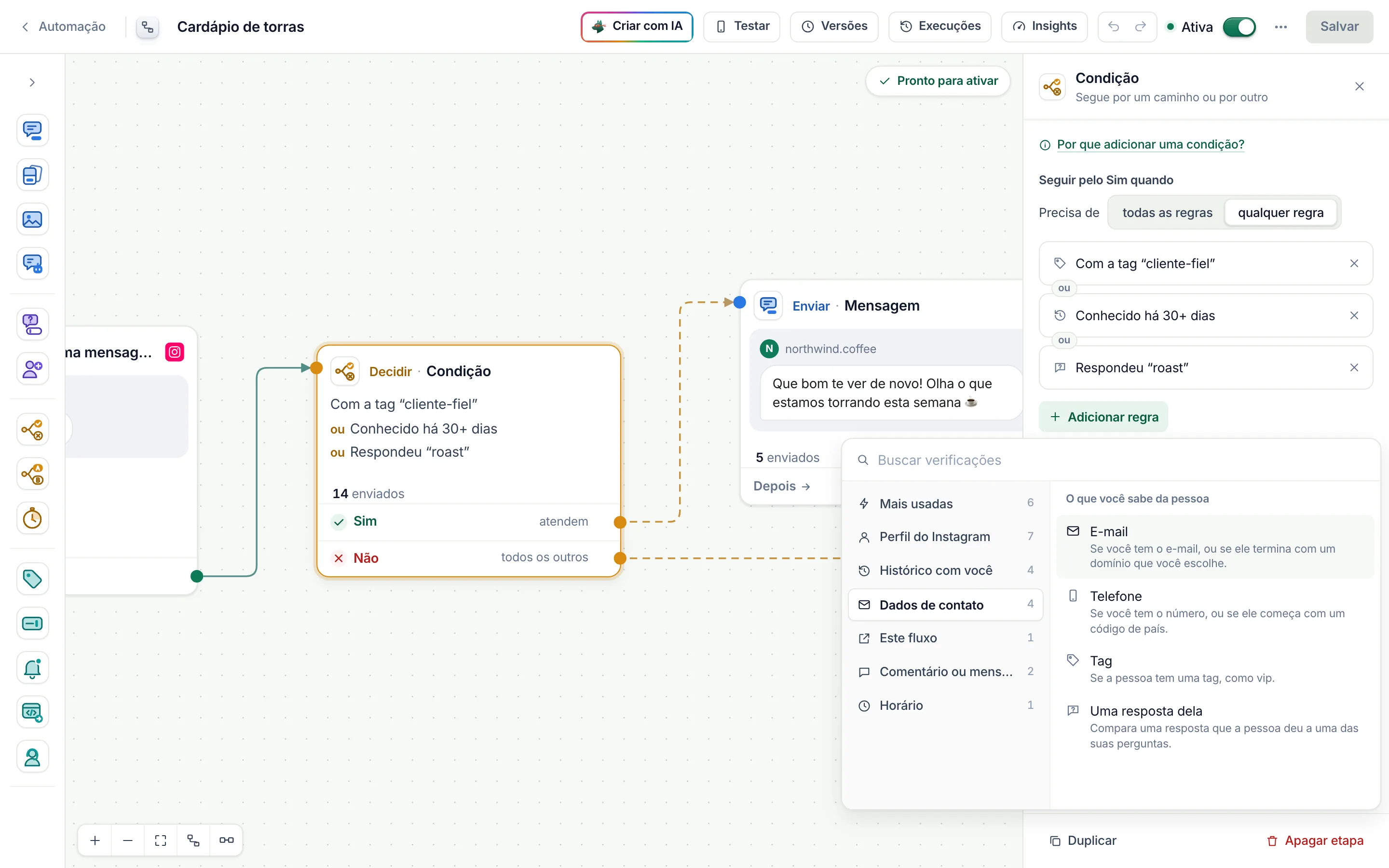This screenshot has width=1389, height=868.
Task: Select the contact person icon in sidebar
Action: click(x=32, y=757)
